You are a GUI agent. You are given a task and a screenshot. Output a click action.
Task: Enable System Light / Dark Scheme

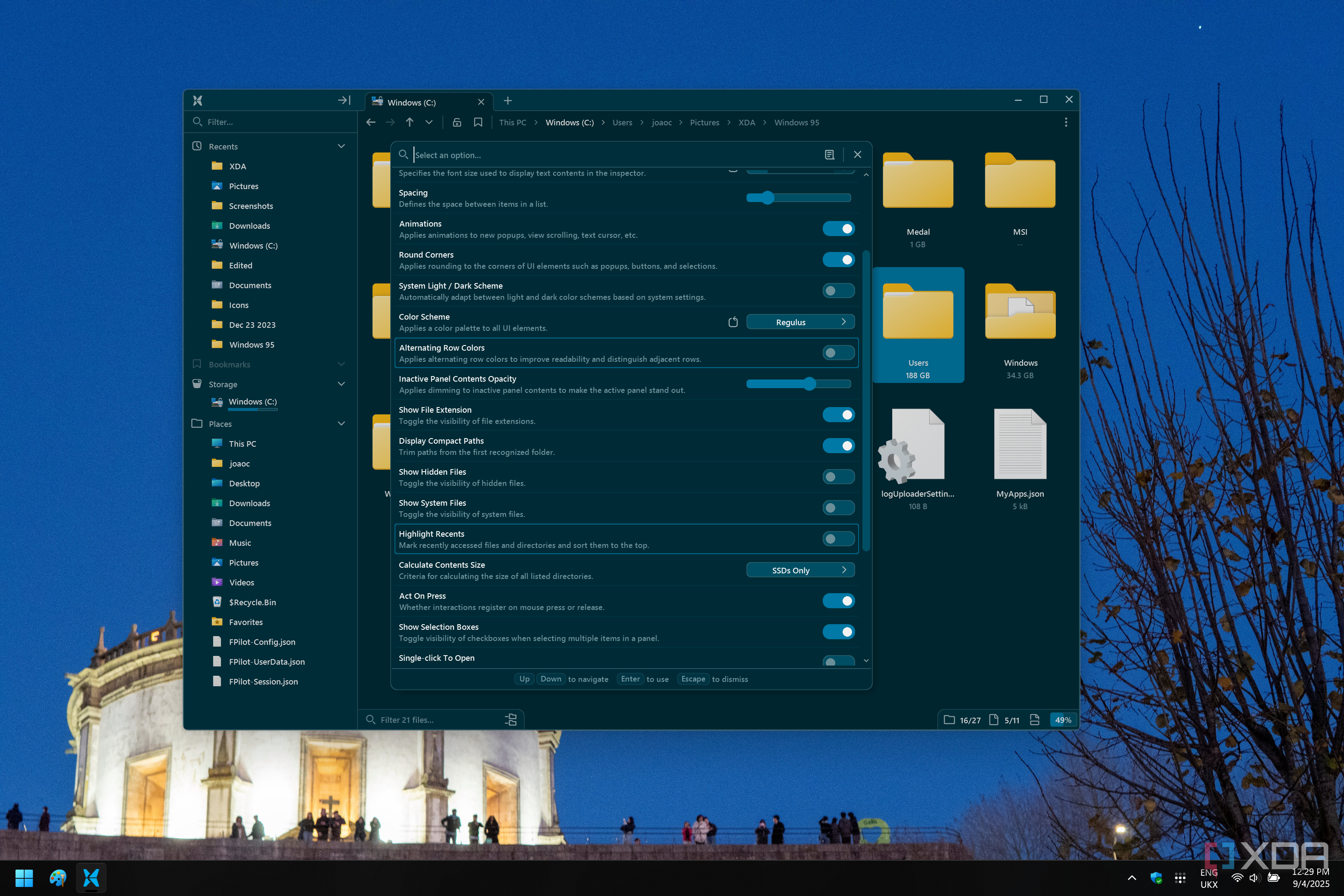(838, 291)
